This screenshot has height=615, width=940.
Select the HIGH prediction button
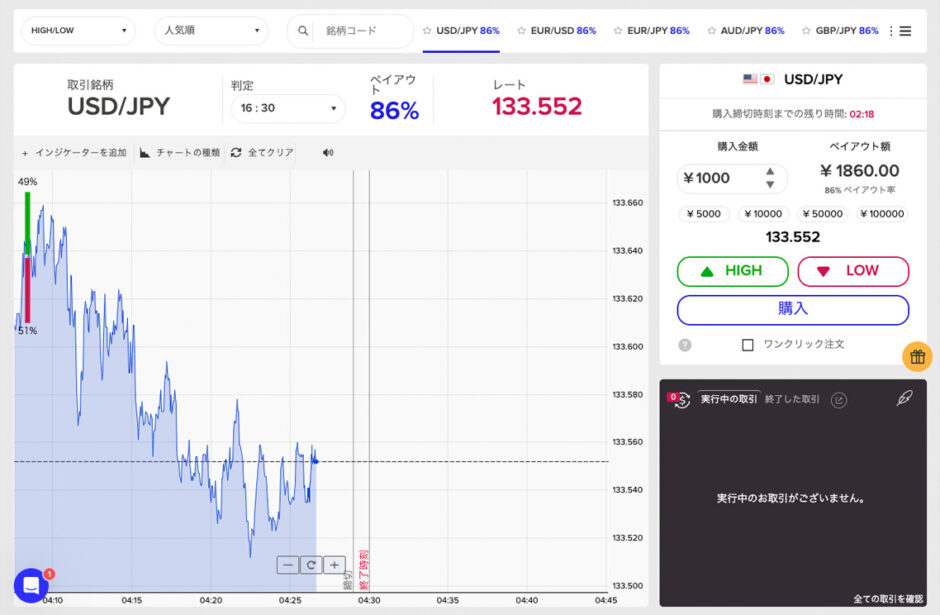(732, 271)
